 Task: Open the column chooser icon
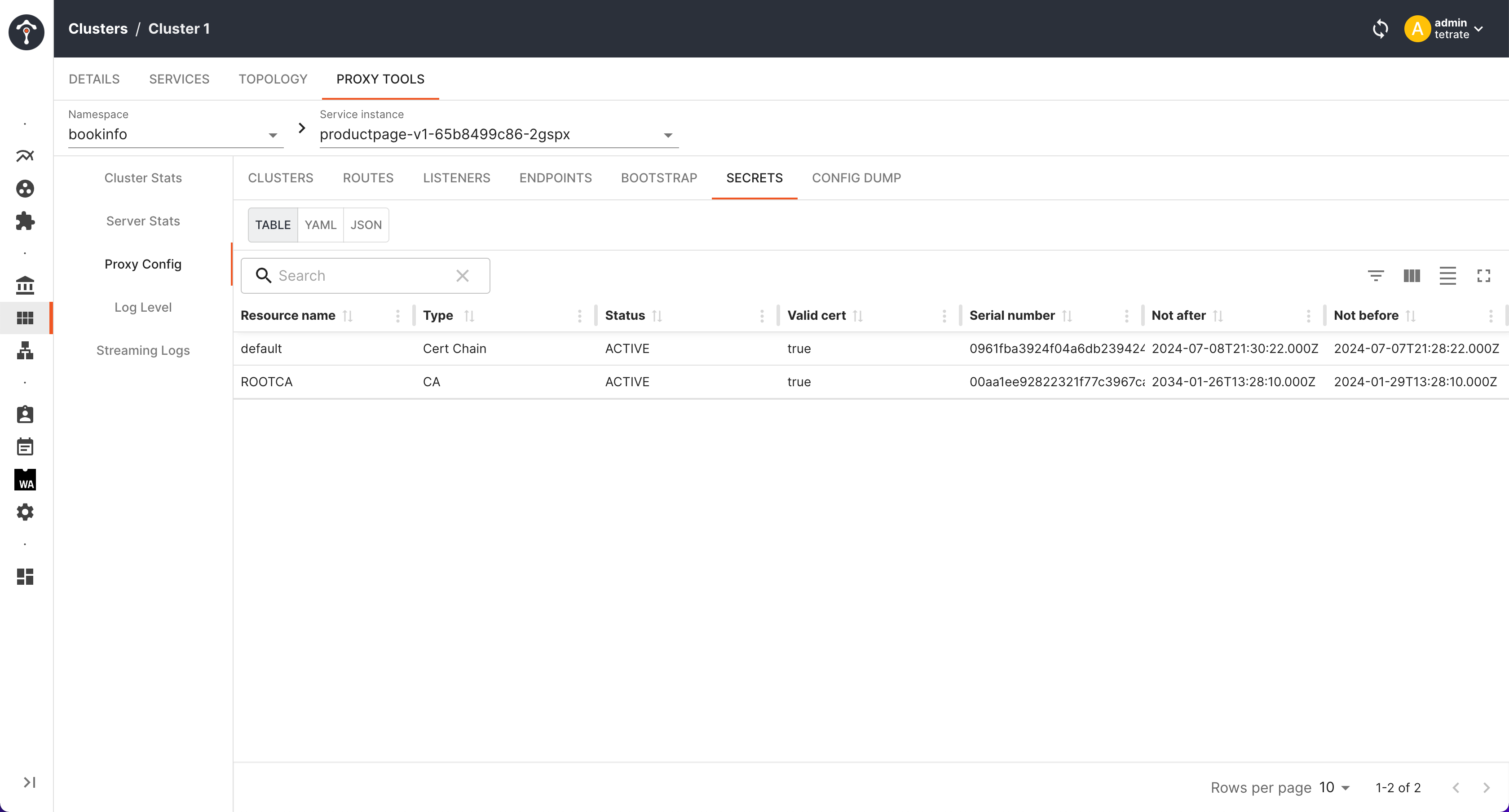1412,276
